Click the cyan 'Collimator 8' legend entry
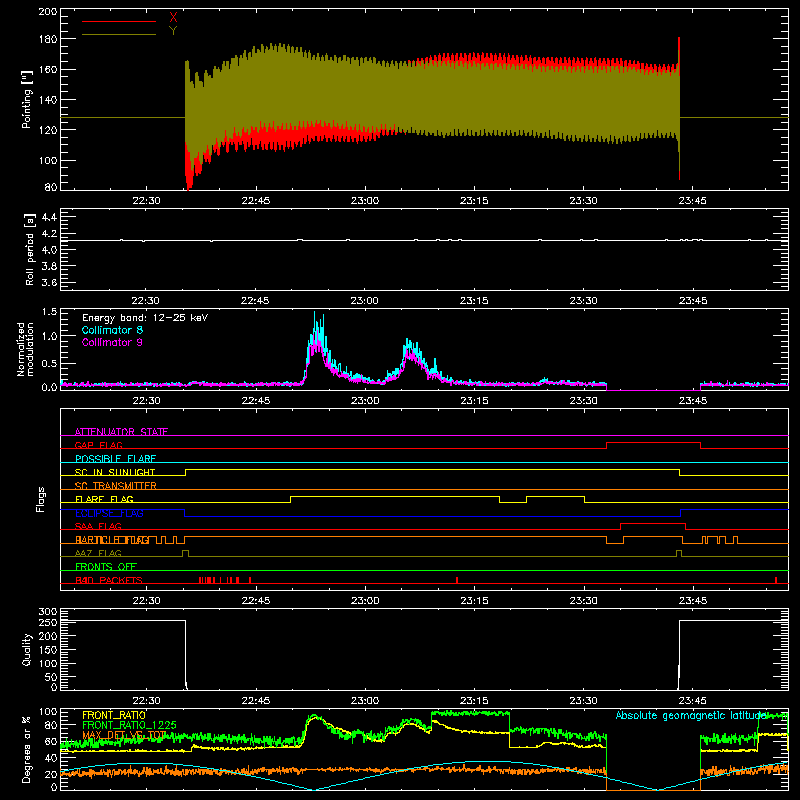Viewport: 800px width, 800px height. point(112,330)
